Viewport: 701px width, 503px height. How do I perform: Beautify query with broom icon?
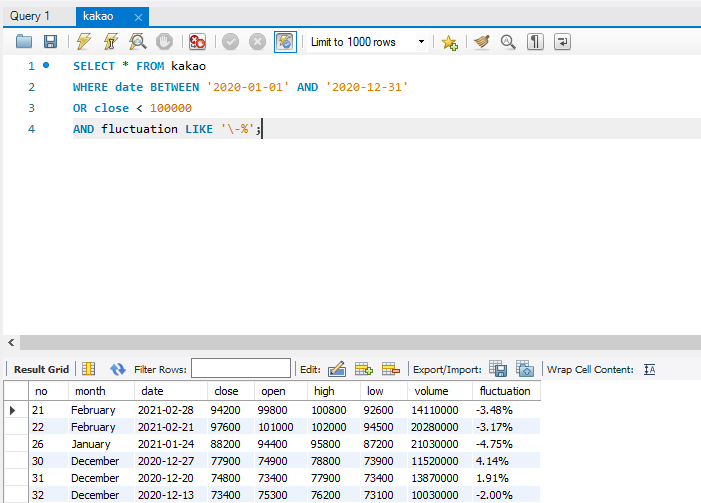click(482, 42)
